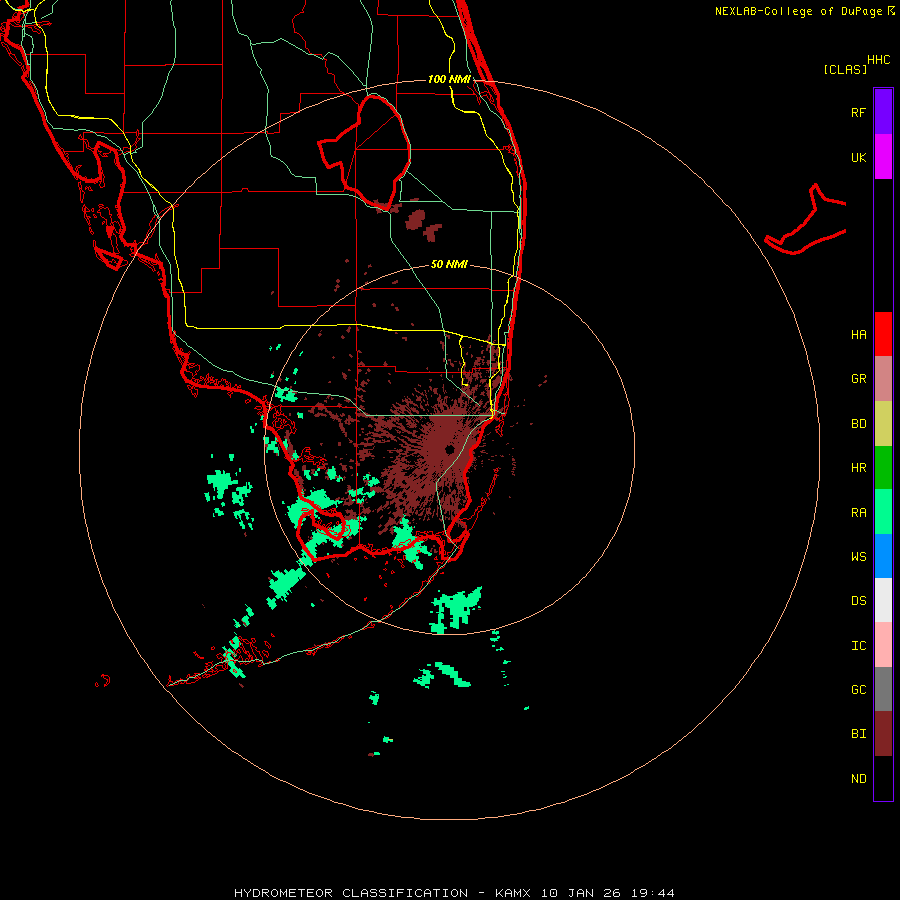Screen dimensions: 900x900
Task: Click the HR legend label
Action: coord(858,468)
